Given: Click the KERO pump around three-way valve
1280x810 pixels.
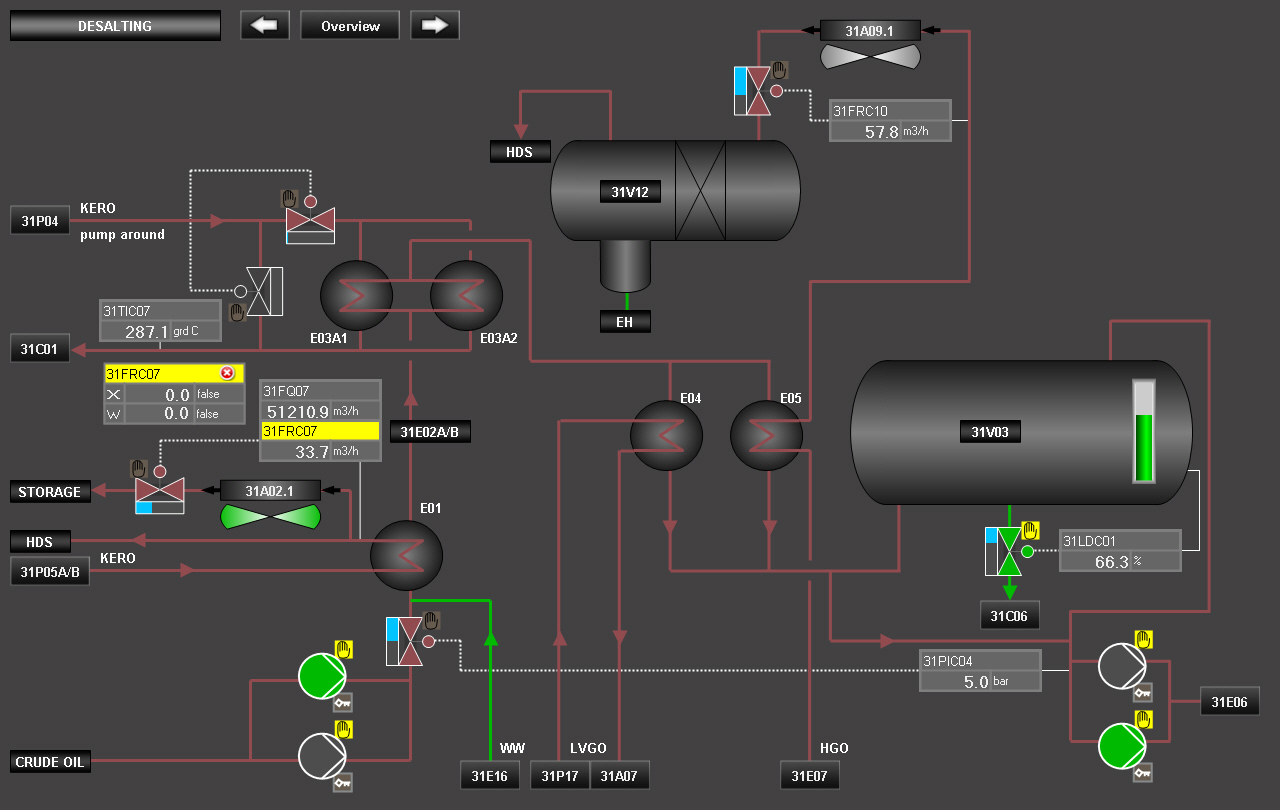Looking at the screenshot, I should point(310,225).
